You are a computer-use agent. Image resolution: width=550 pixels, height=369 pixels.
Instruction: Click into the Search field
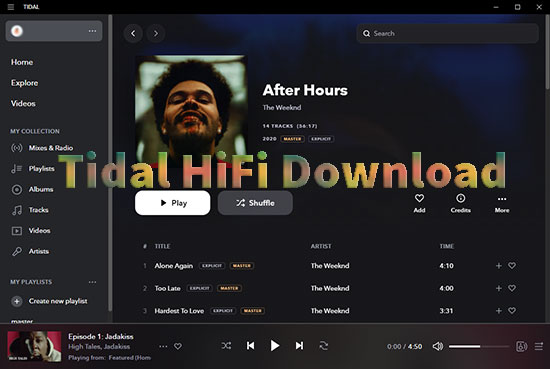pos(447,33)
